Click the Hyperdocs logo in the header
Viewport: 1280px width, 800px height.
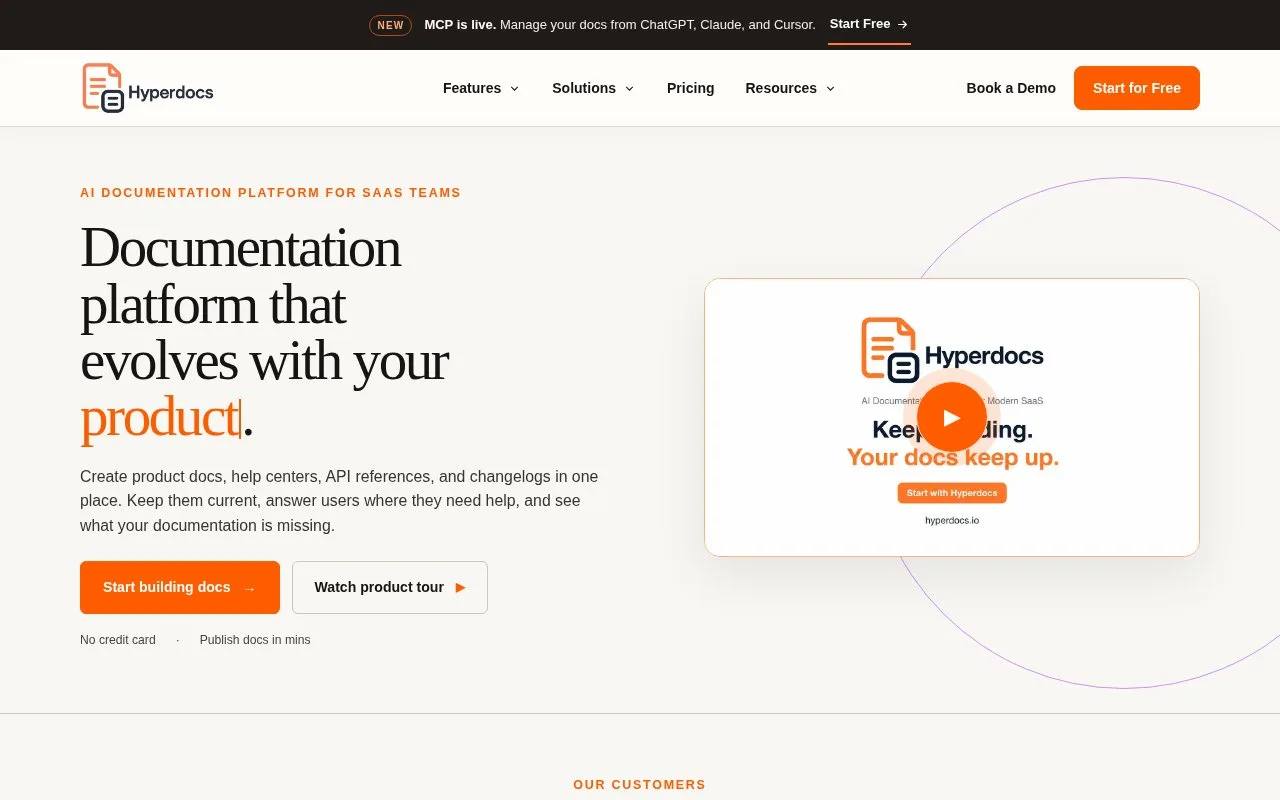click(148, 88)
